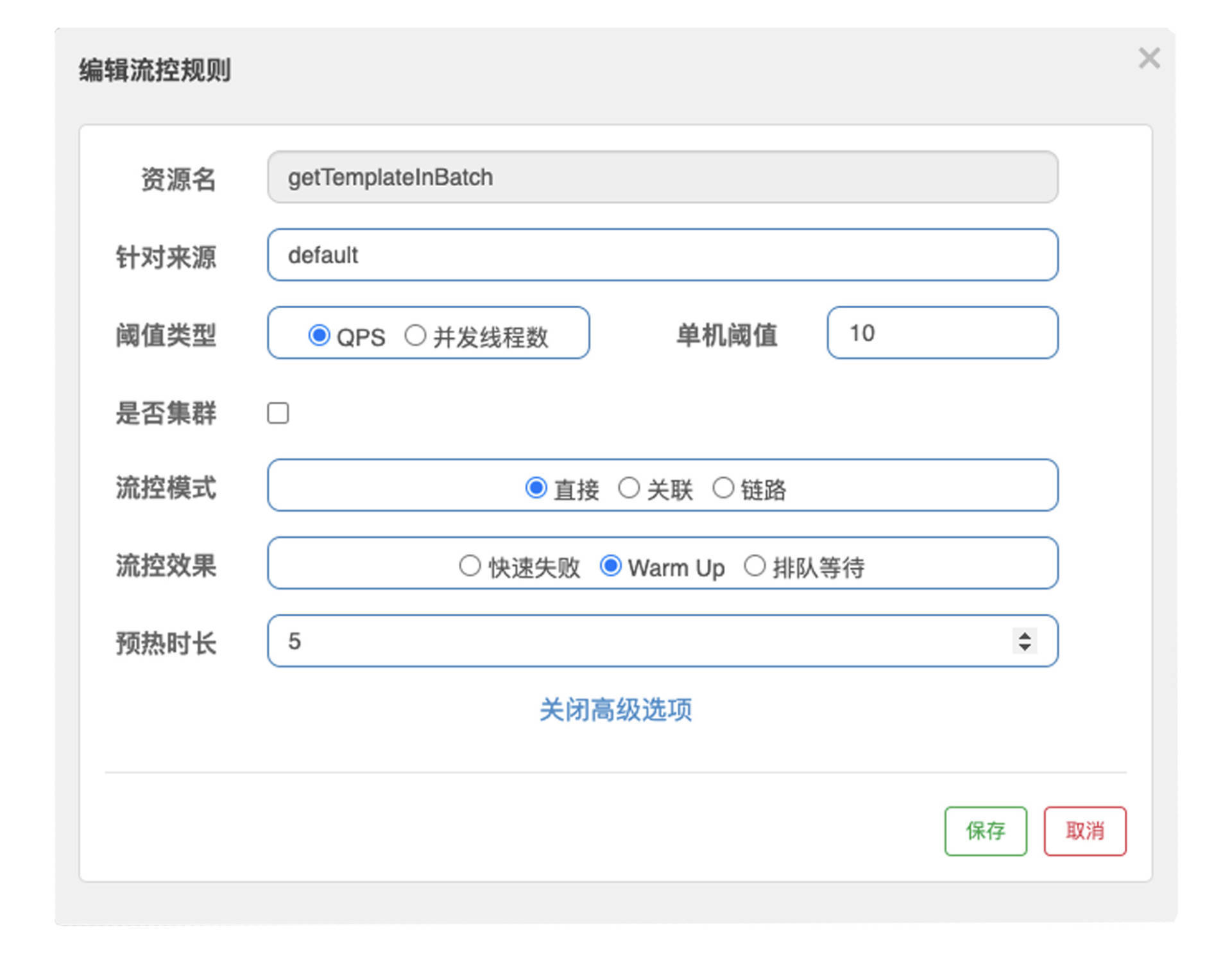
Task: Select the Warm Up effect option
Action: pyautogui.click(x=610, y=566)
